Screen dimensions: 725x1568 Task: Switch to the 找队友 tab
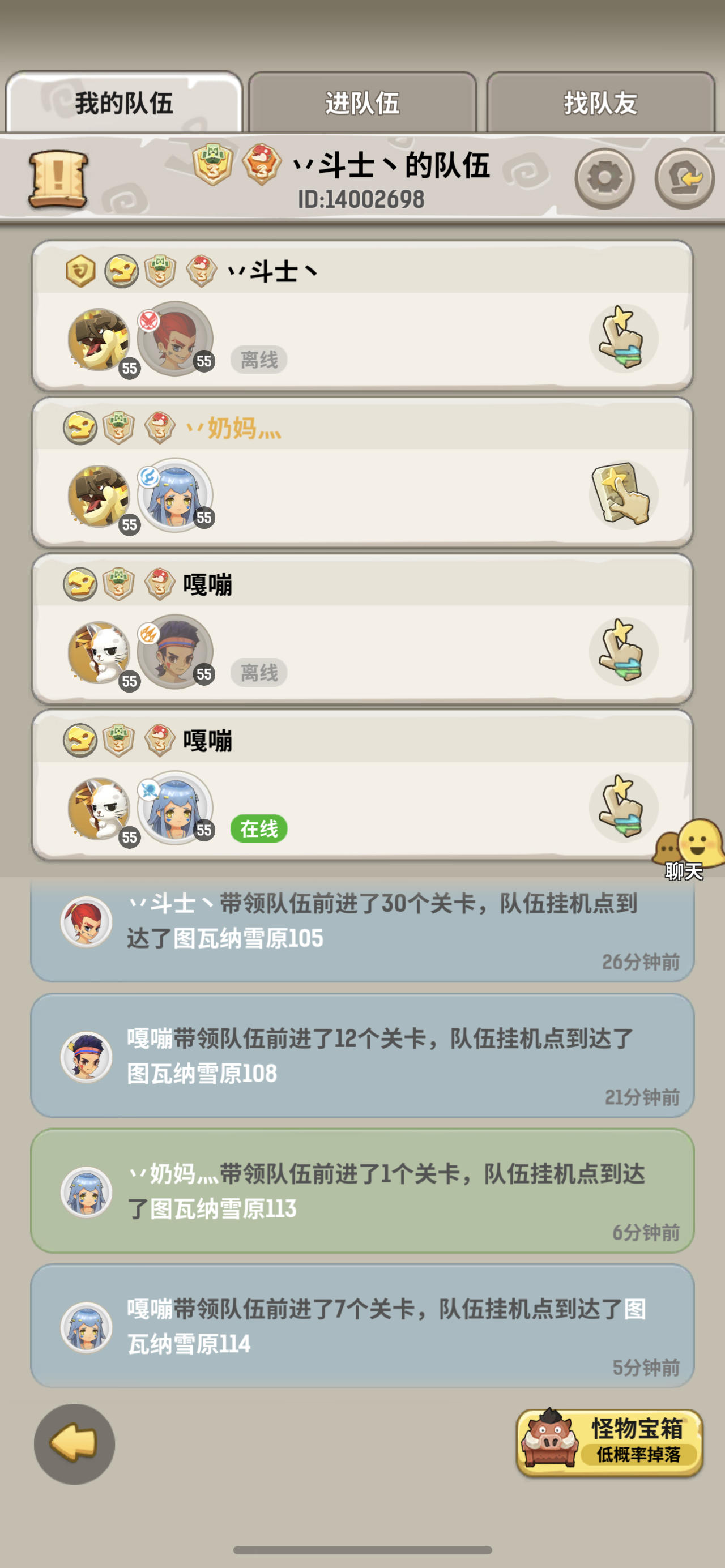click(600, 102)
